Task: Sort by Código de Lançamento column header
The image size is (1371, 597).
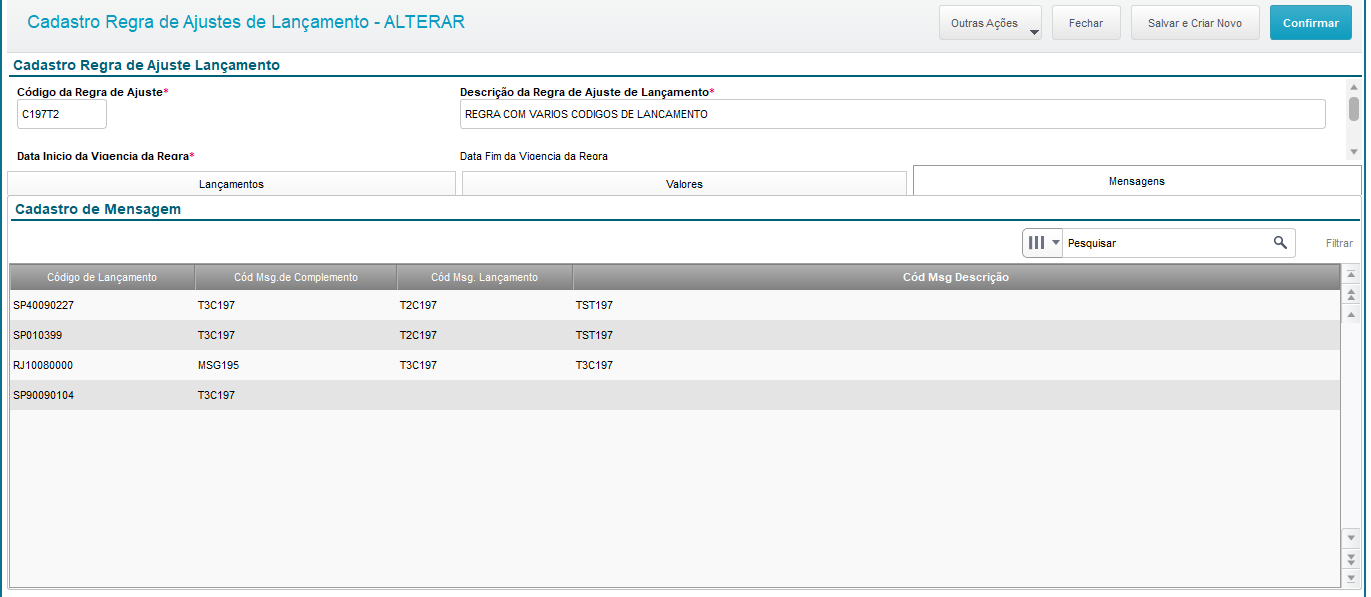Action: coord(102,277)
